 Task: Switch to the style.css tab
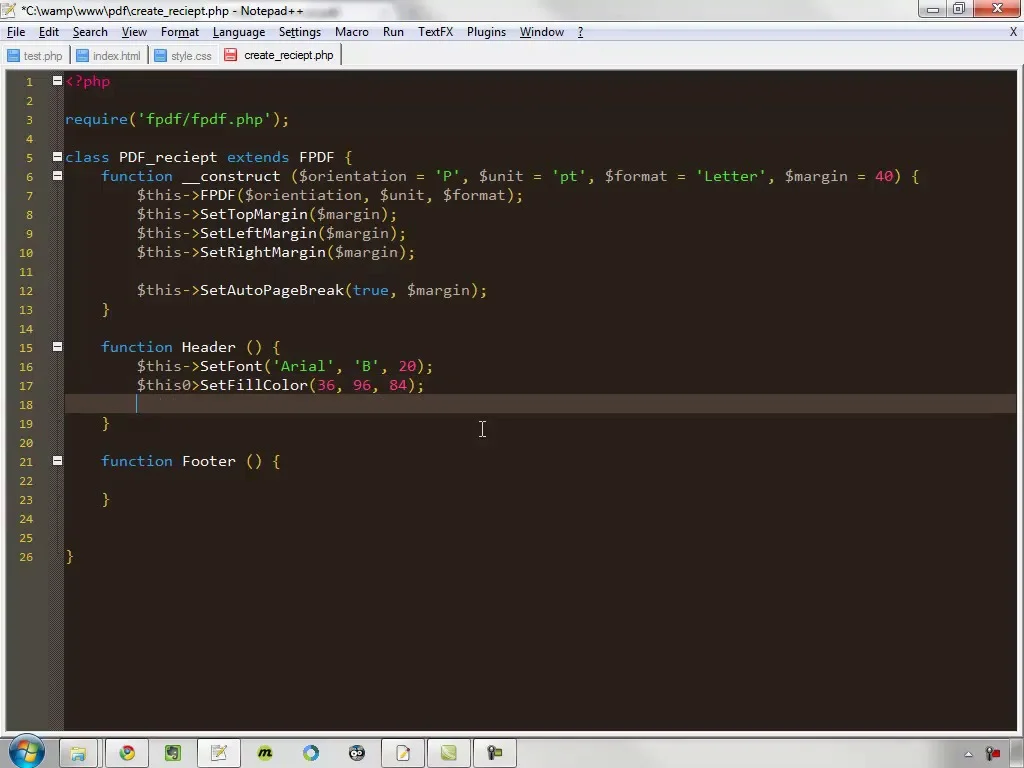184,56
